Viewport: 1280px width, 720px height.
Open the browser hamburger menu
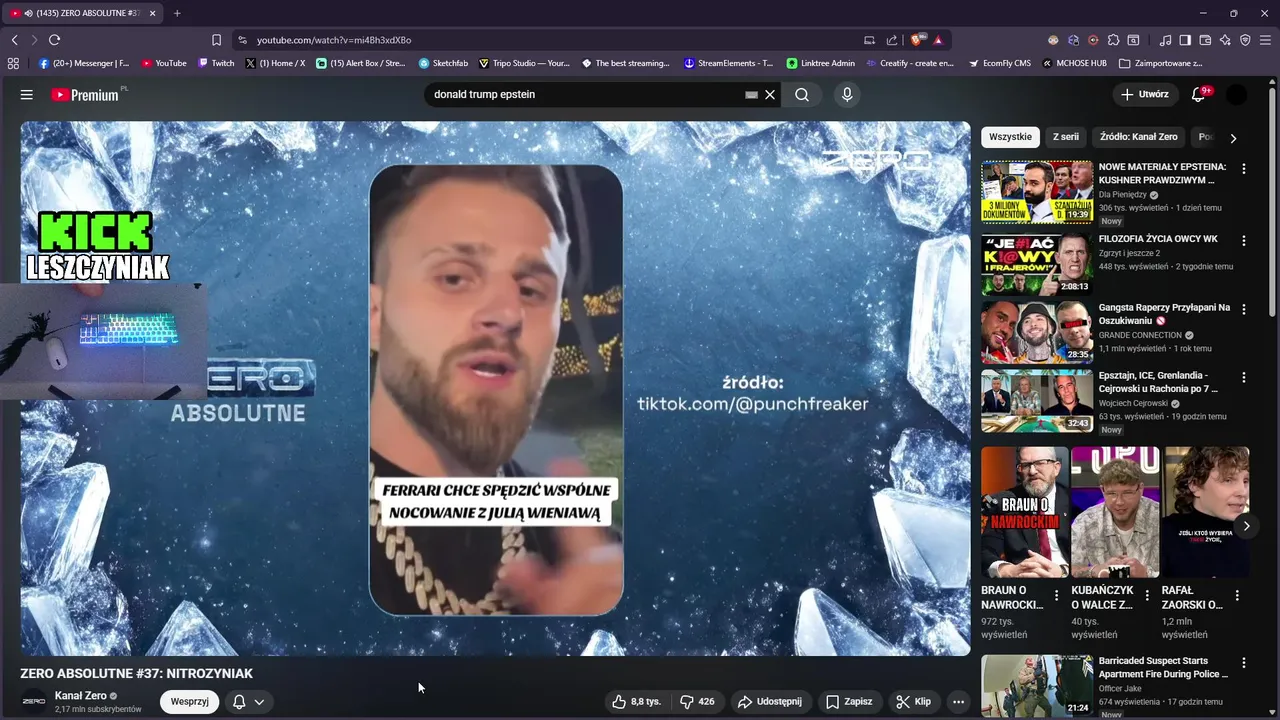pos(1265,40)
